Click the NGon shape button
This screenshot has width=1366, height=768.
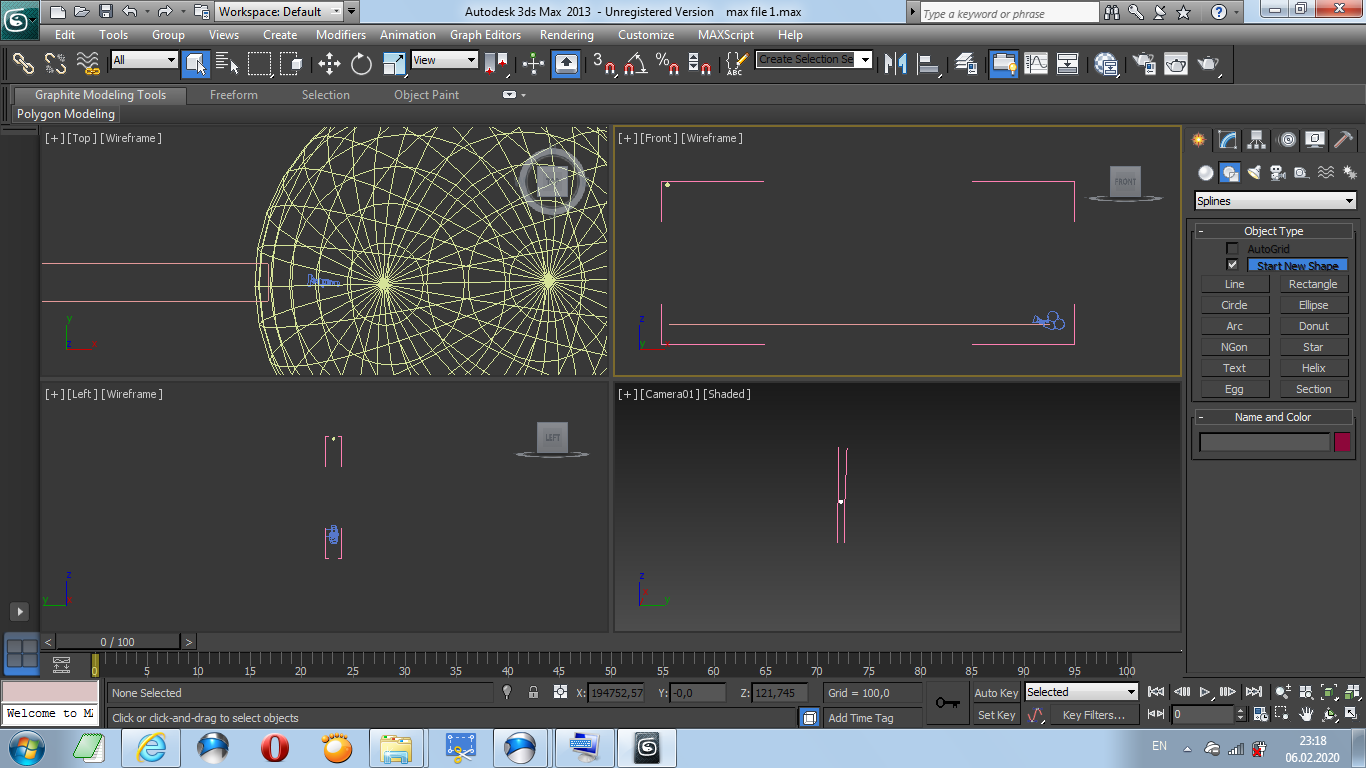(x=1235, y=347)
